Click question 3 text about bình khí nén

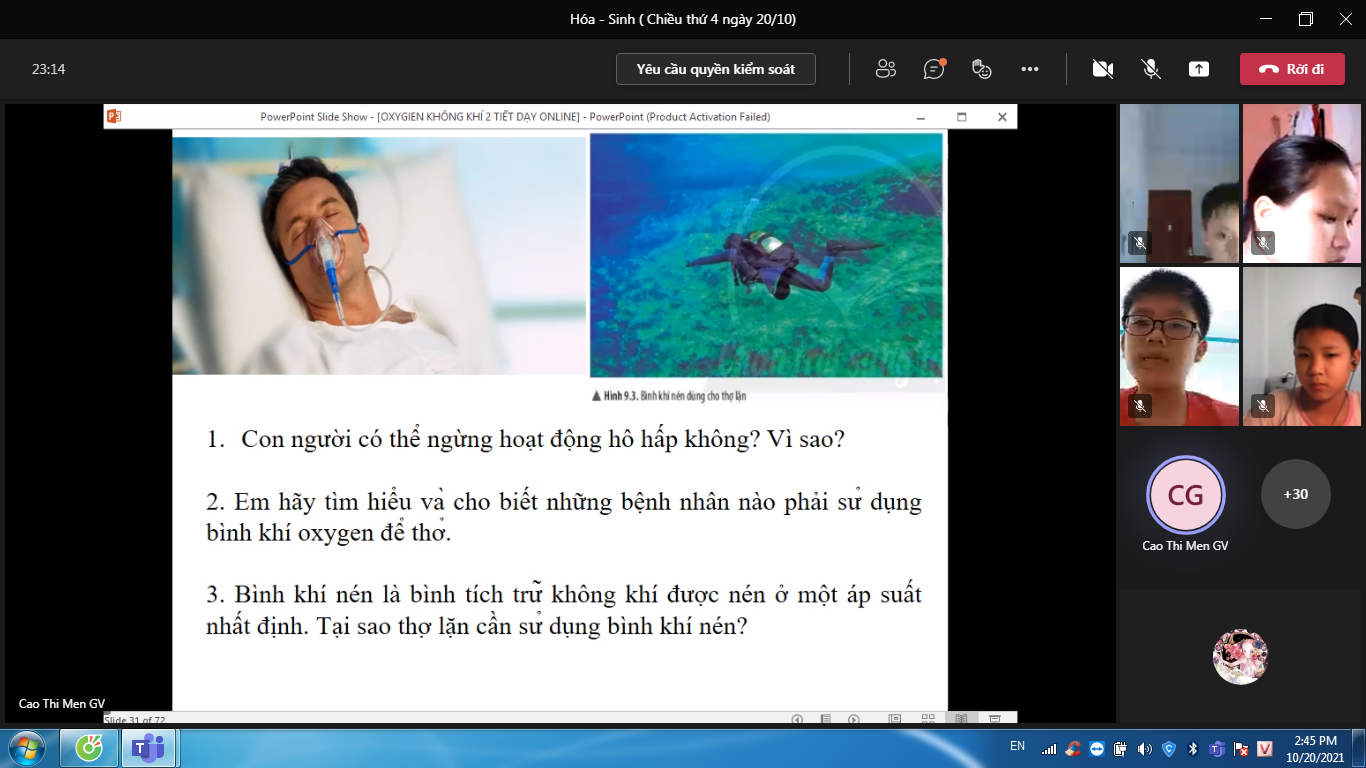(564, 611)
